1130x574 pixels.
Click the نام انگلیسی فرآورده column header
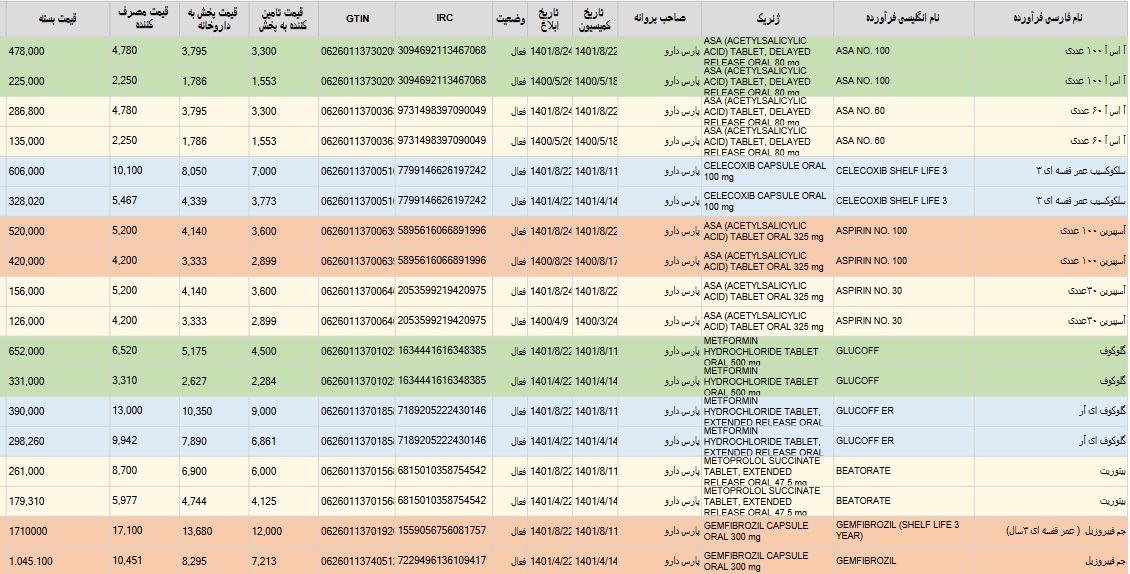pyautogui.click(x=904, y=19)
